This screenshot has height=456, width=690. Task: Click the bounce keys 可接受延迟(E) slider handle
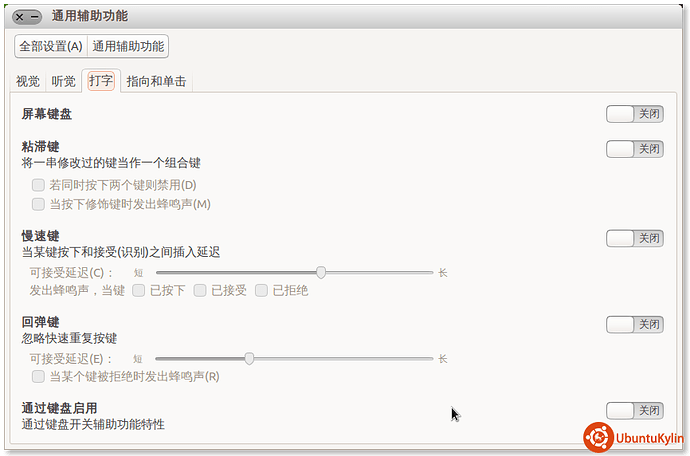click(x=250, y=358)
